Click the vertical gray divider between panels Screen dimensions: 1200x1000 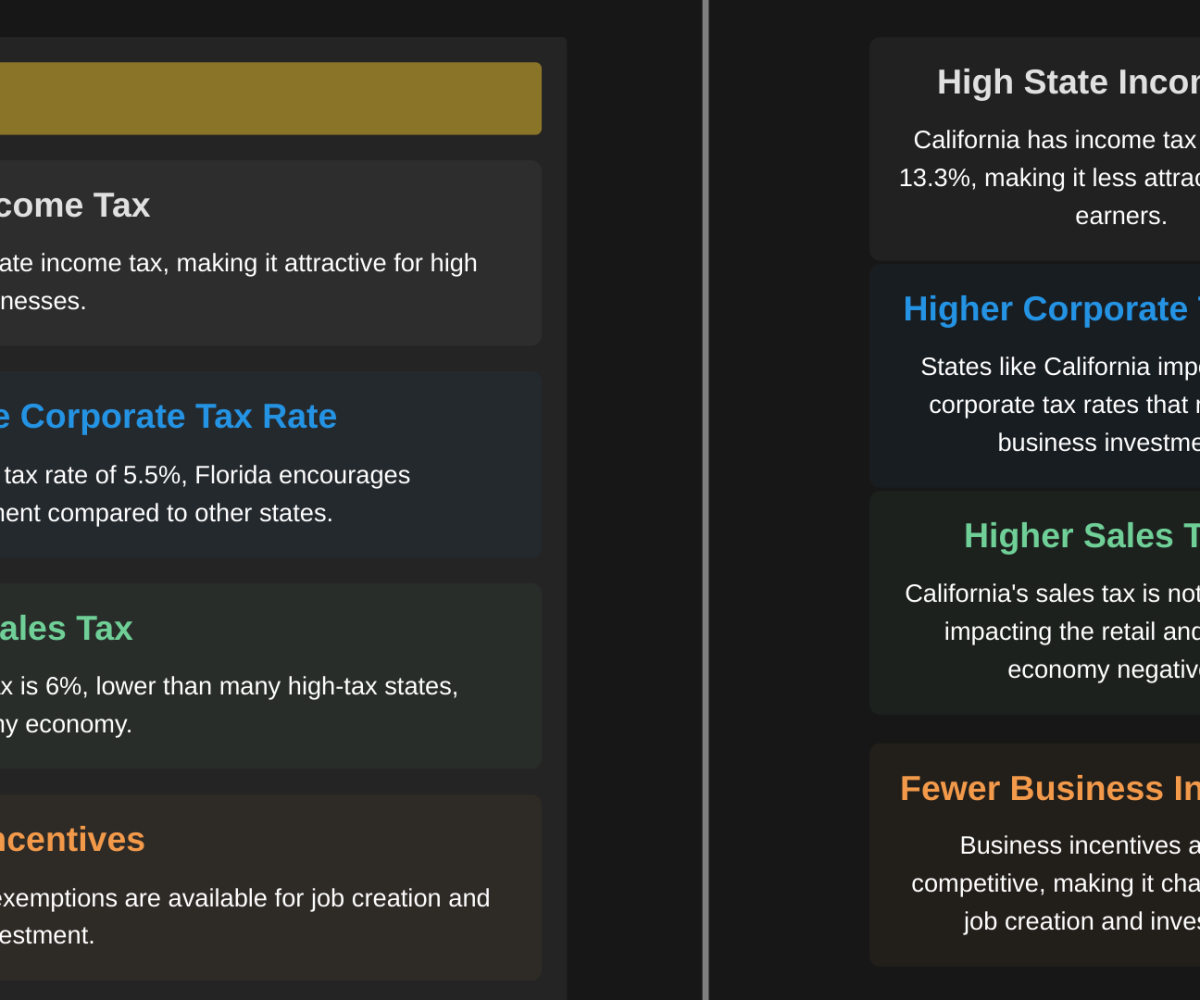pos(705,500)
